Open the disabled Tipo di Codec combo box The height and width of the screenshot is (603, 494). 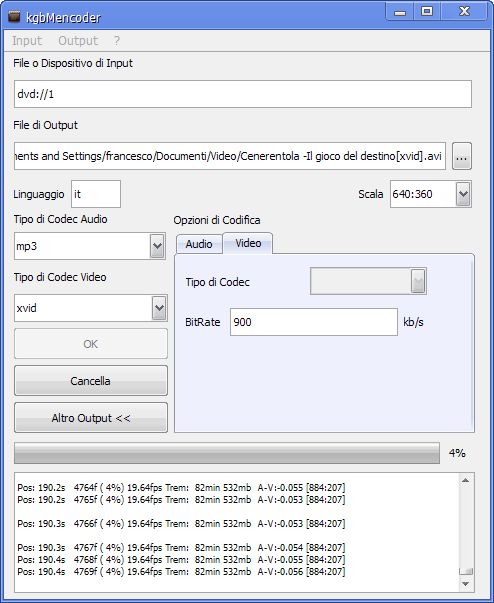[x=368, y=281]
